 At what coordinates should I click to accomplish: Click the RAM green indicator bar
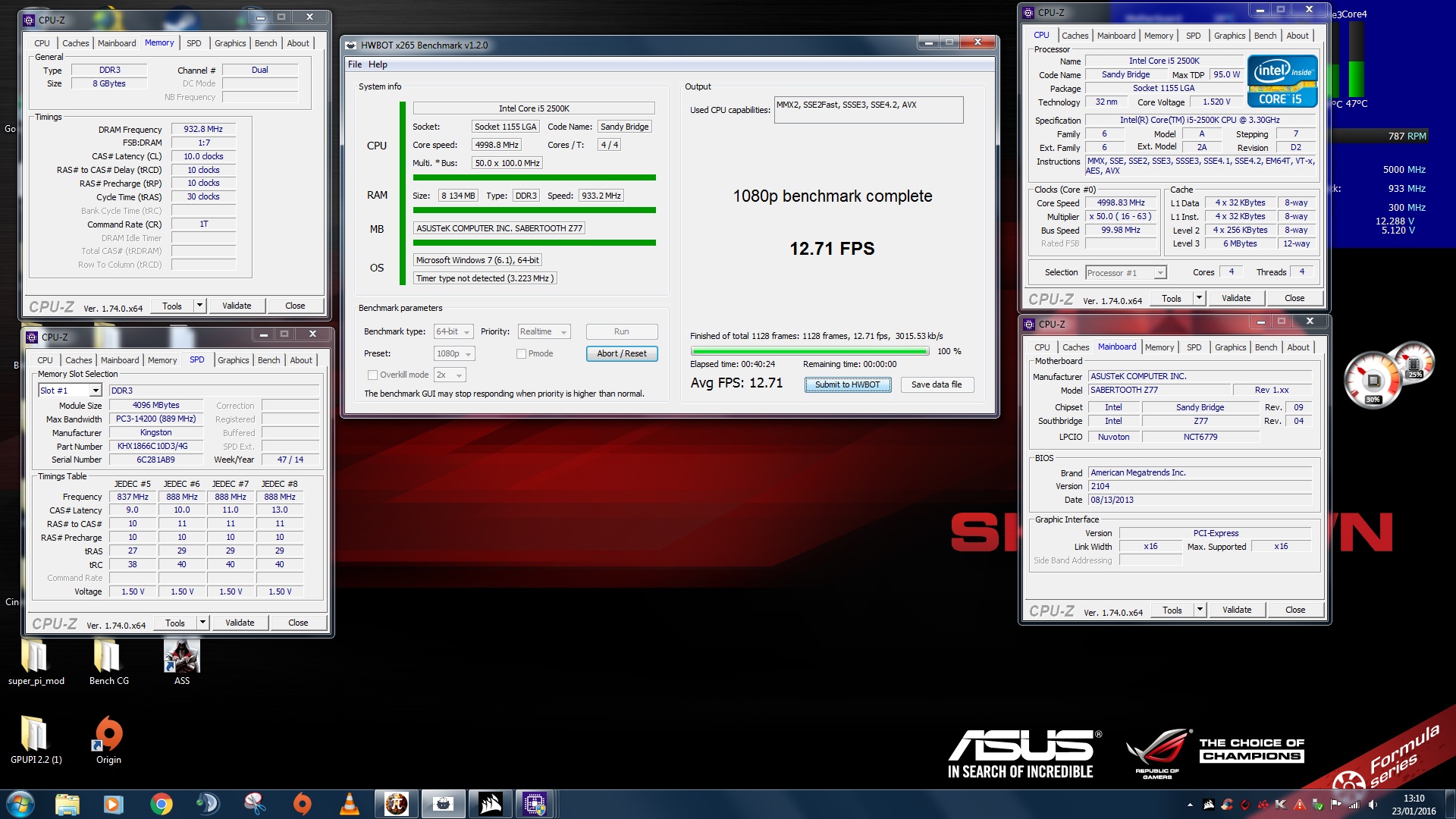535,210
